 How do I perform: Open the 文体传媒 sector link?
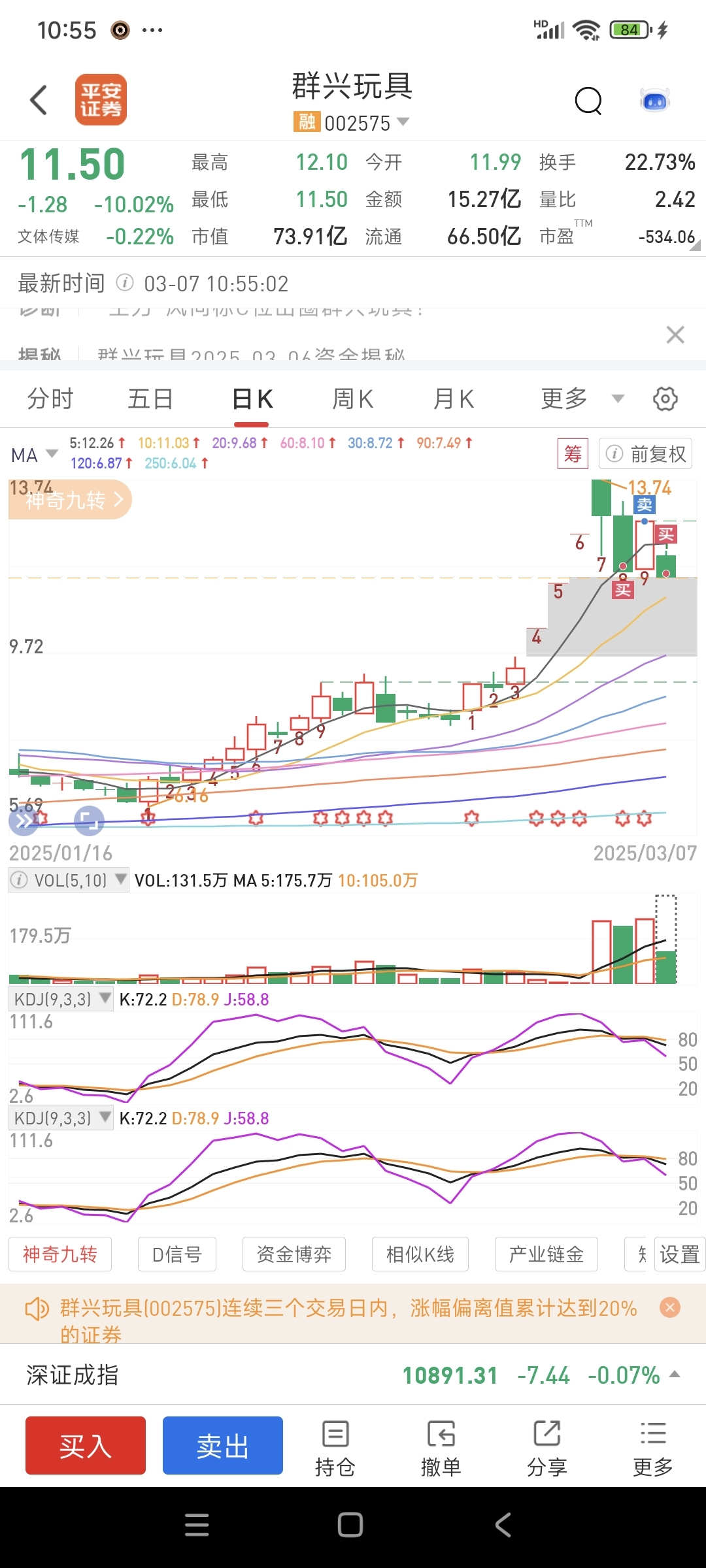pyautogui.click(x=48, y=236)
